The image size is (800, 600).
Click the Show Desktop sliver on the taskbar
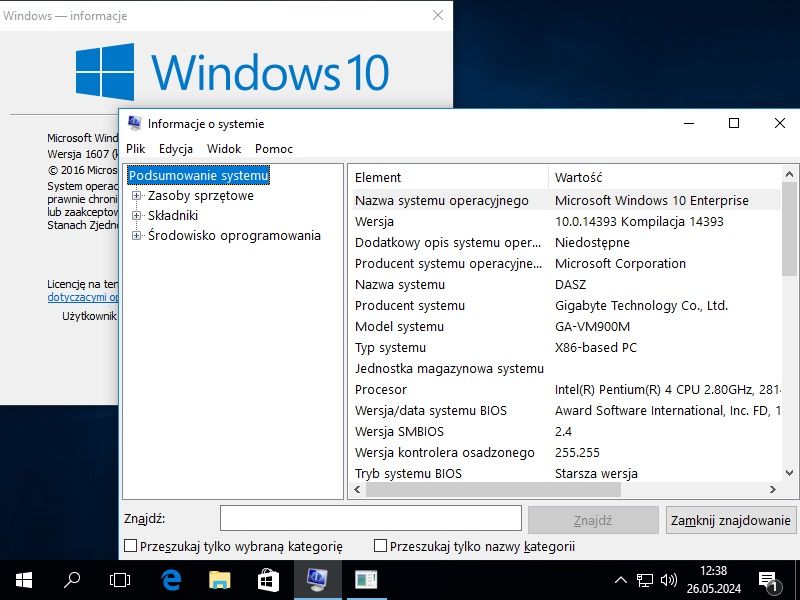[x=797, y=580]
